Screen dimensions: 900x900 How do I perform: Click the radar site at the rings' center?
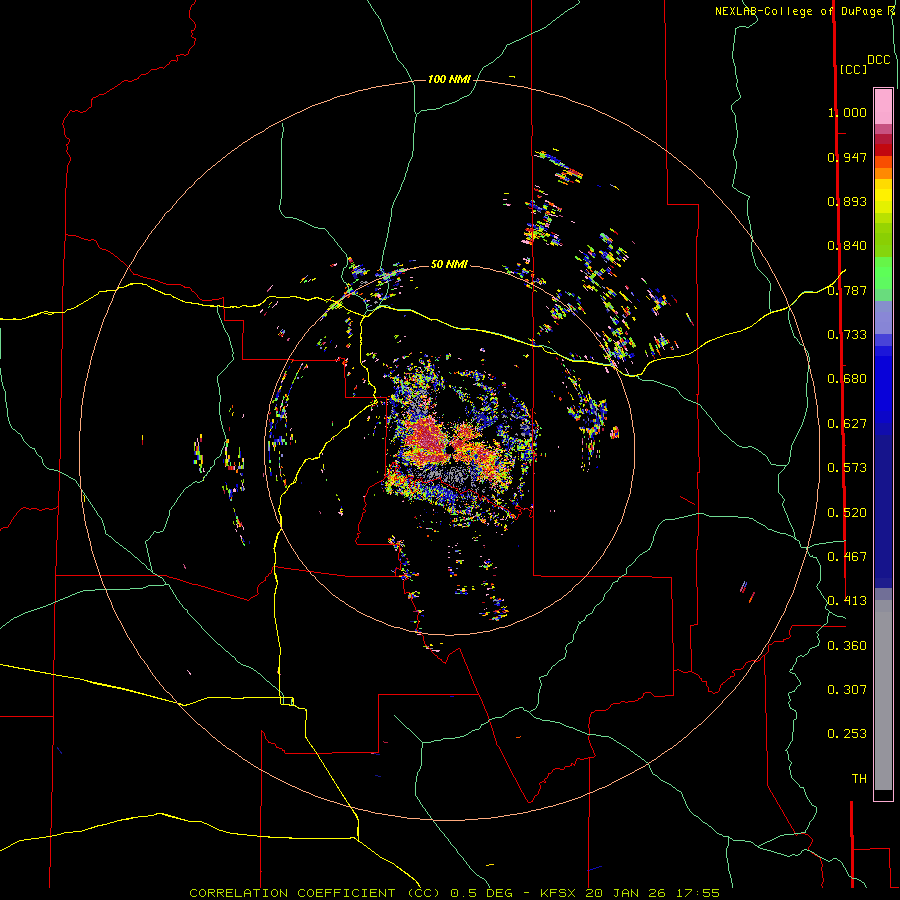(x=449, y=449)
